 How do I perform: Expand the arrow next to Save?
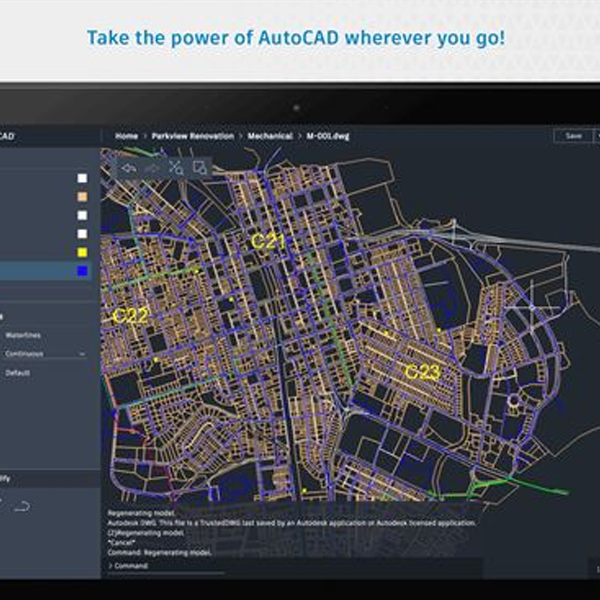[x=594, y=135]
